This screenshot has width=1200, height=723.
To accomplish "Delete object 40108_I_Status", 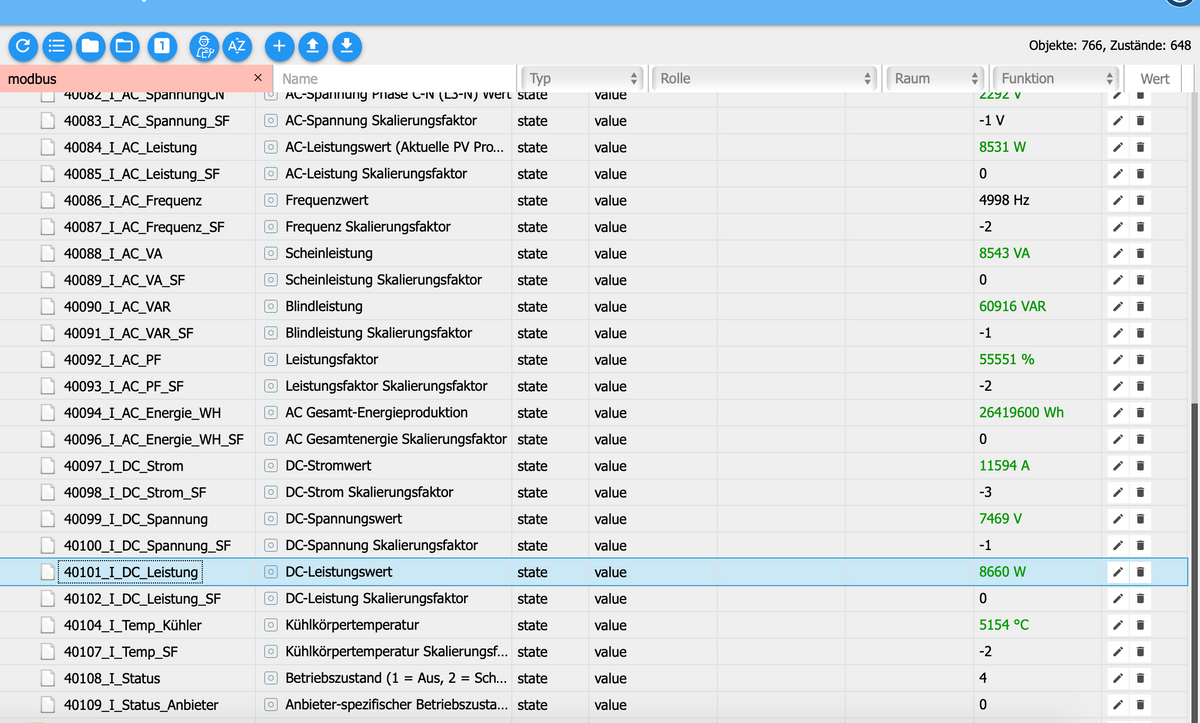I will [x=1140, y=678].
